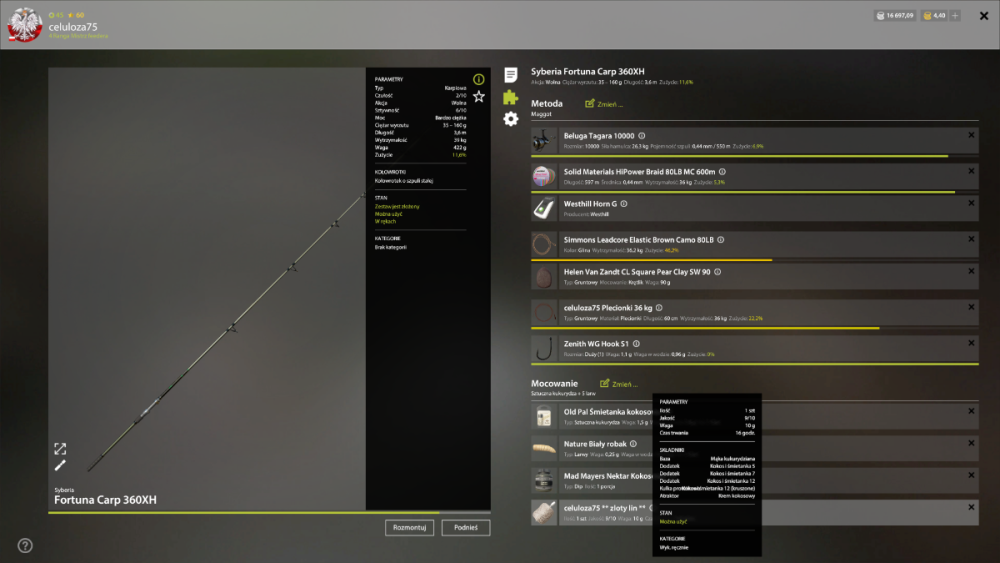
Task: Remove Zenith WG Hook S1 from setup
Action: coord(971,343)
